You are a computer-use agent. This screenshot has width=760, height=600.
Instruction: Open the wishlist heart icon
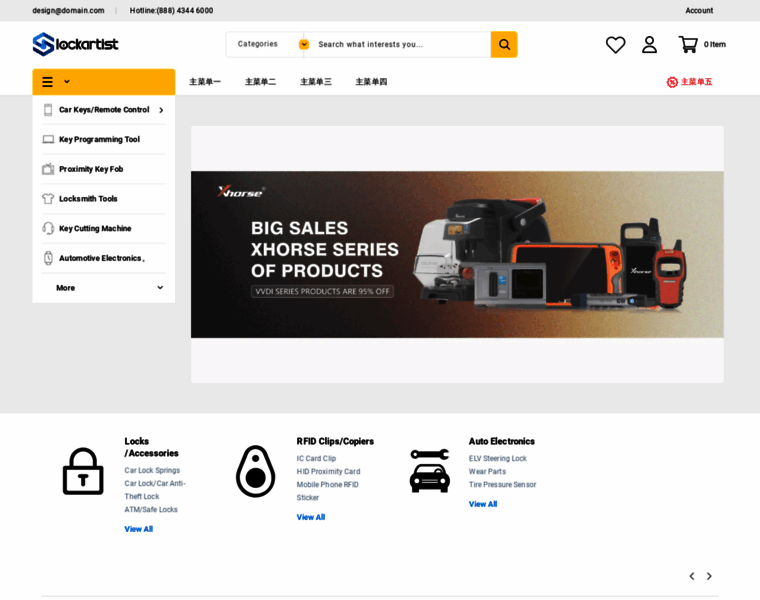[x=615, y=45]
